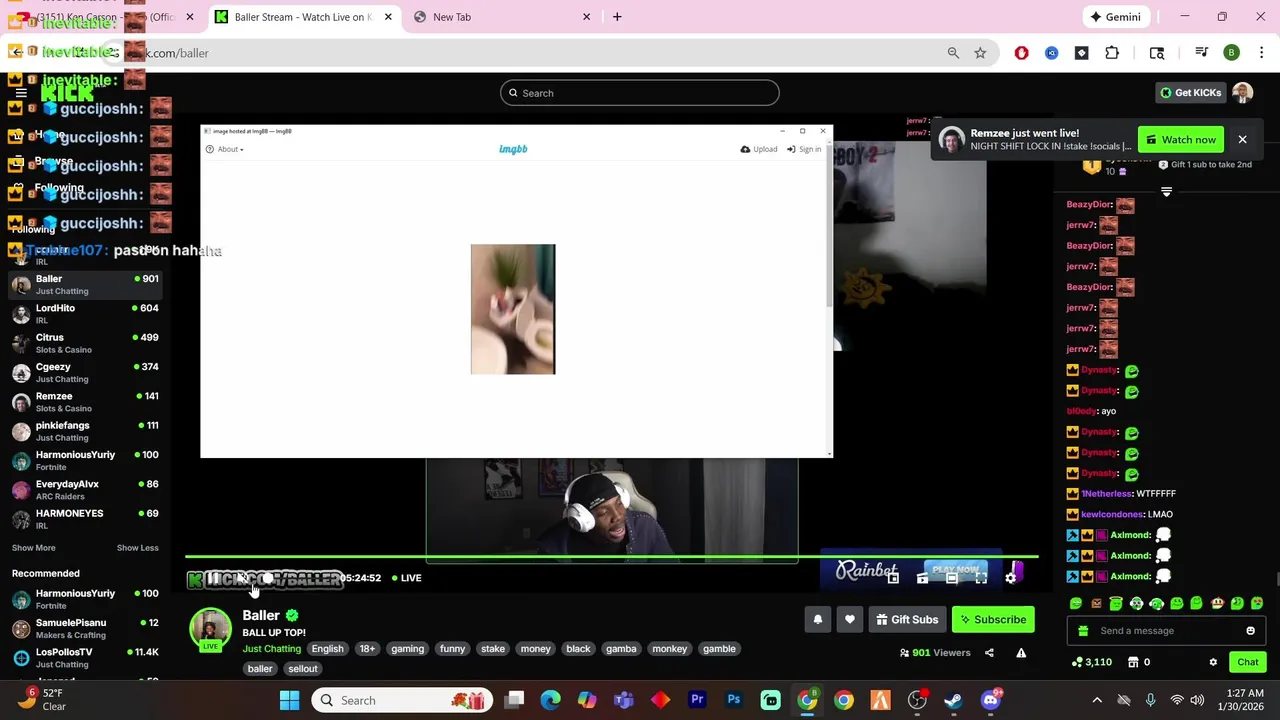Click the 3,110 channel points balance
This screenshot has height=720, width=1280.
point(1091,662)
